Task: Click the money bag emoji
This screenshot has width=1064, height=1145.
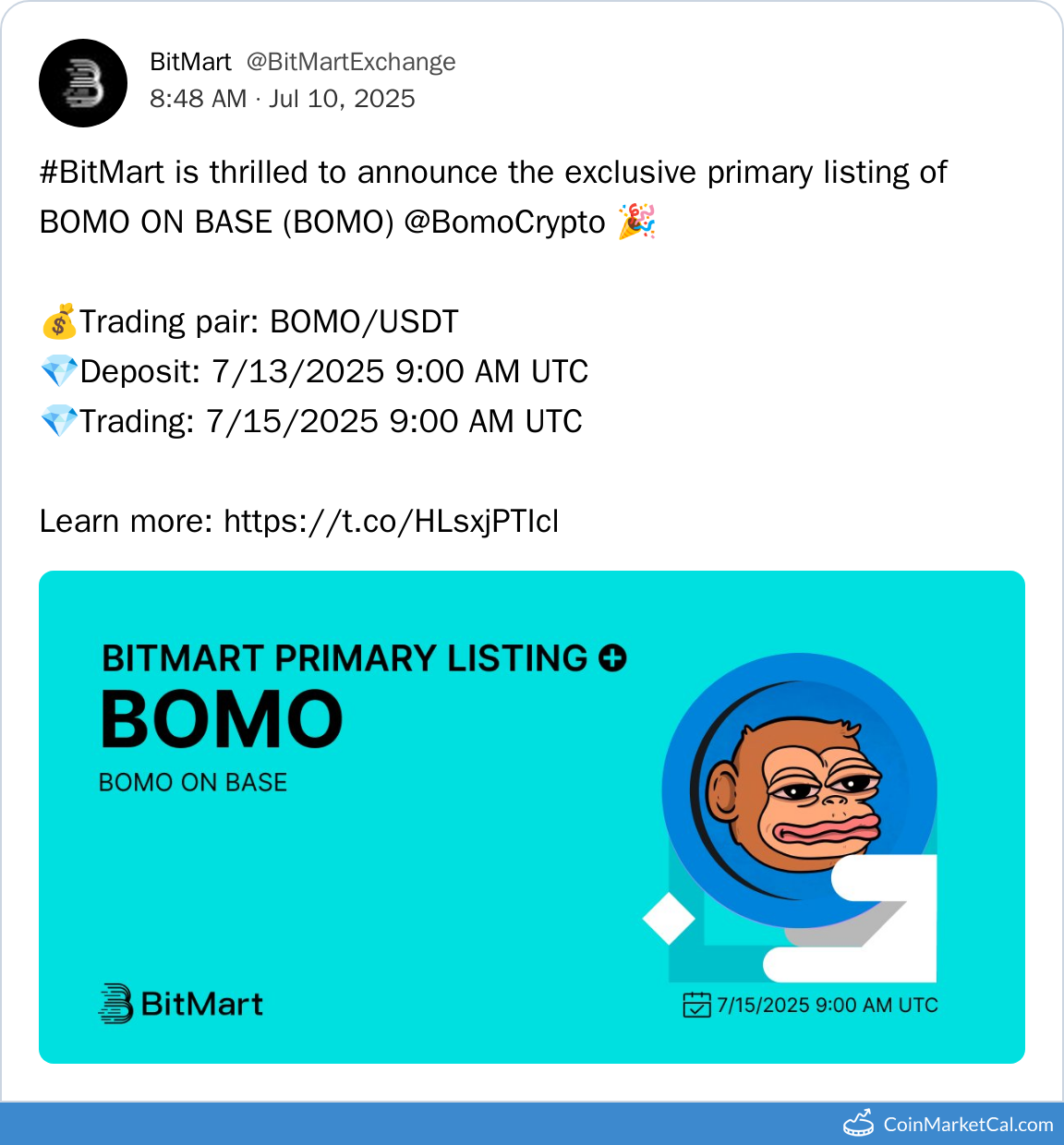Action: coord(59,322)
